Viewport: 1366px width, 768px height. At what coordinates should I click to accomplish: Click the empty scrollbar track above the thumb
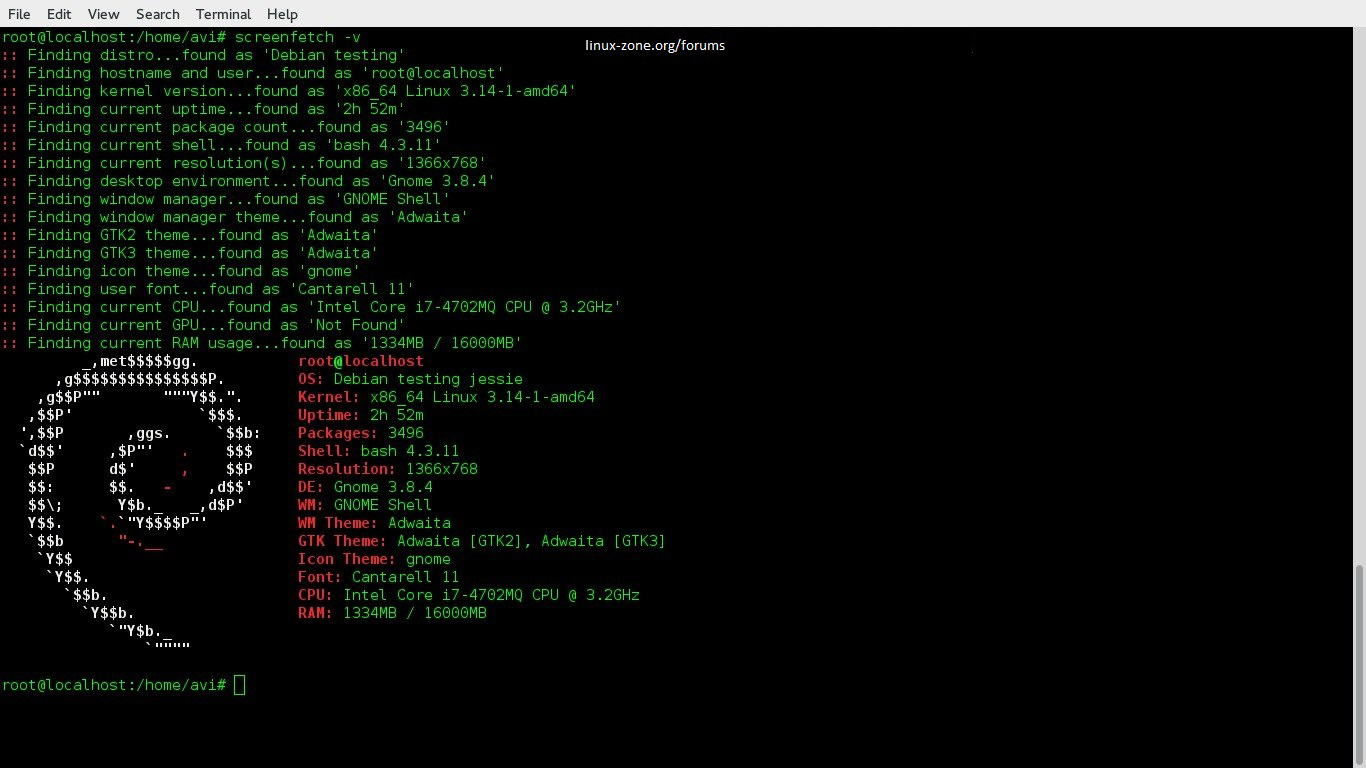point(1358,300)
